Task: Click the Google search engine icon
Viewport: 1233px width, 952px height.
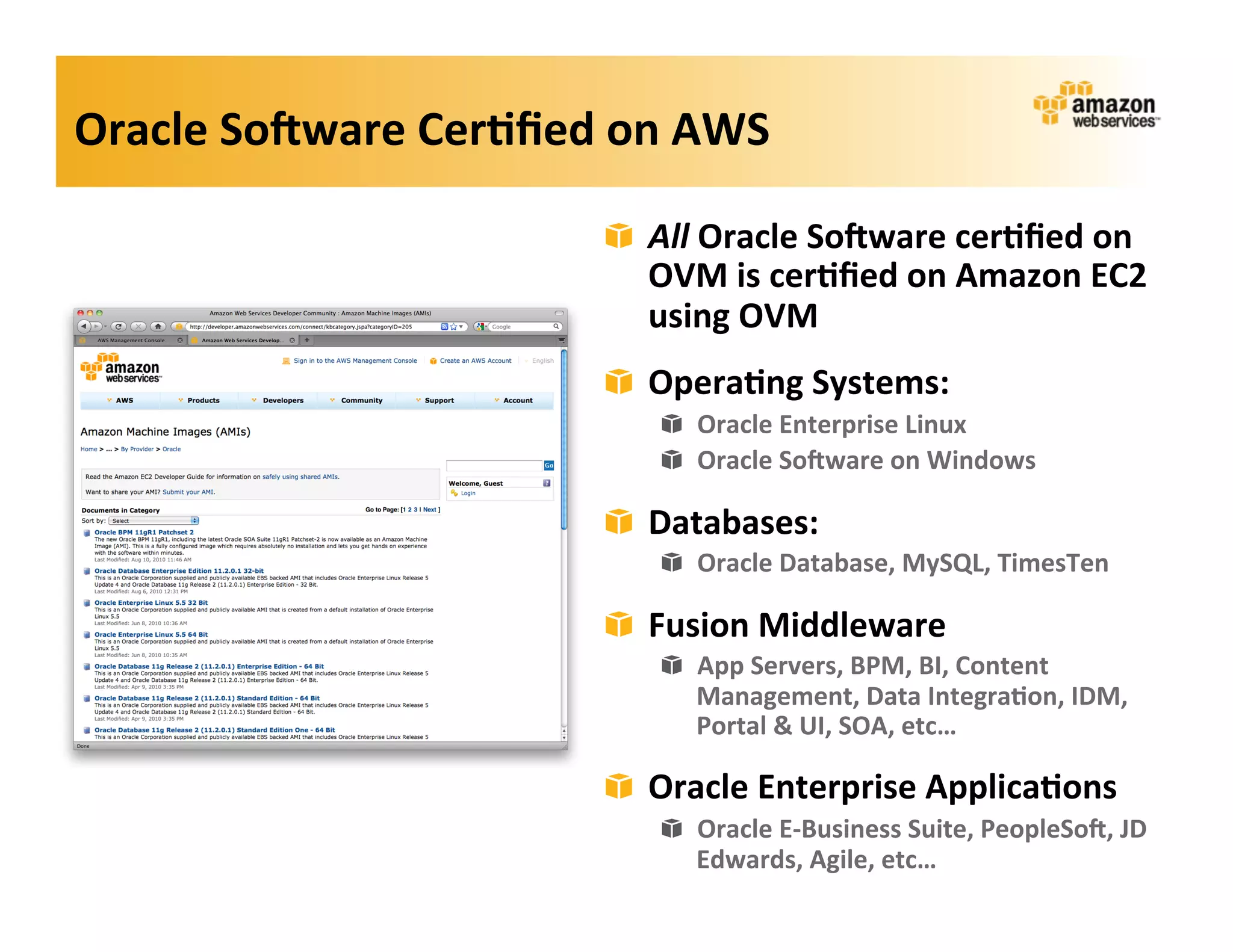Action: 480,327
